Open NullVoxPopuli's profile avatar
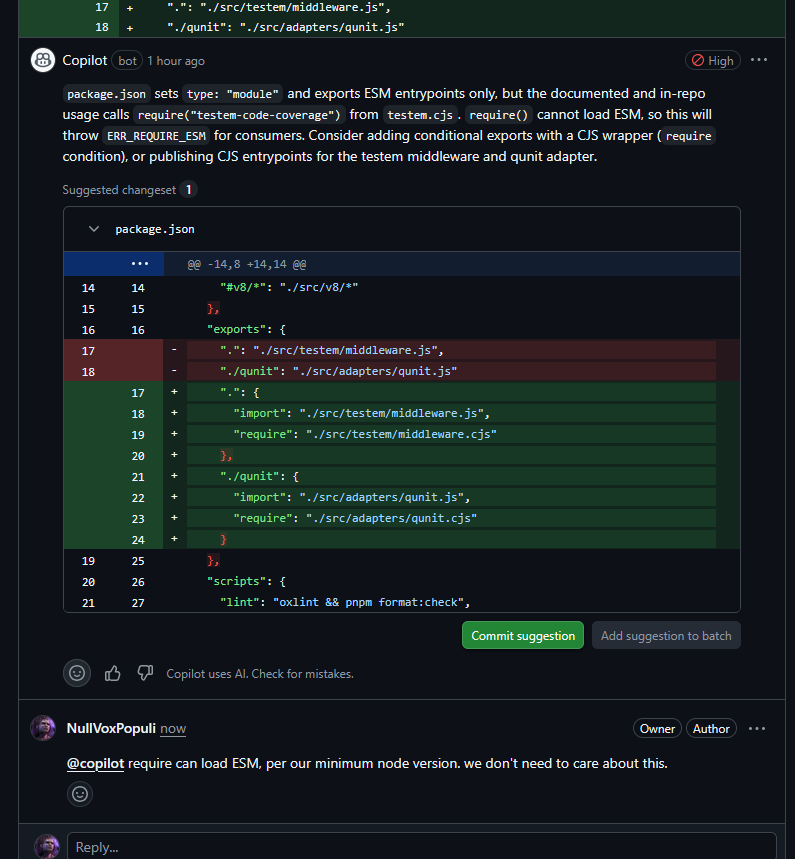This screenshot has width=795, height=859. [43, 728]
